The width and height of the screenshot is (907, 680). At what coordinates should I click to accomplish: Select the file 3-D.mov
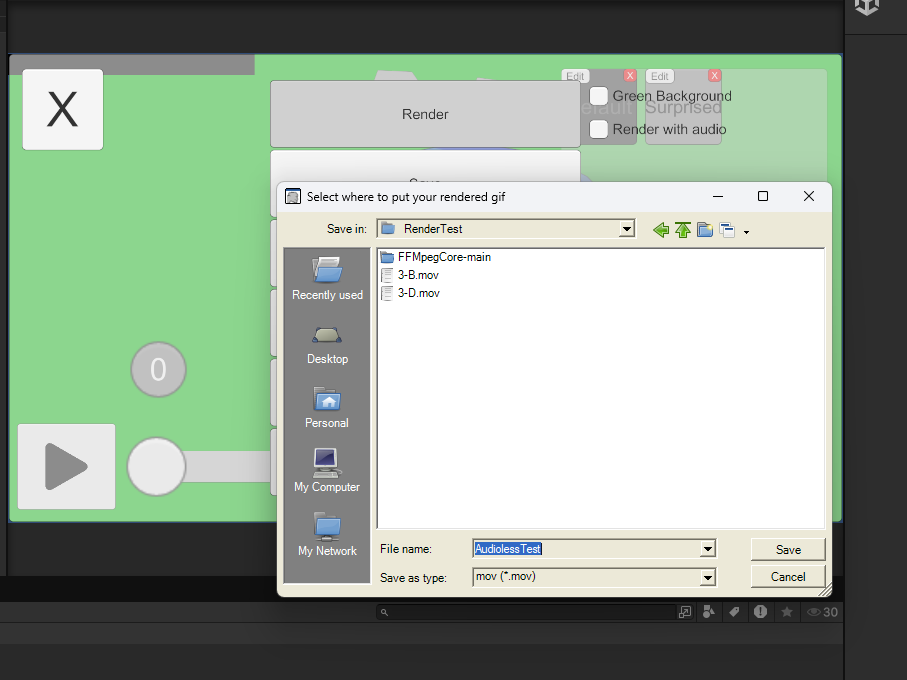click(x=411, y=293)
